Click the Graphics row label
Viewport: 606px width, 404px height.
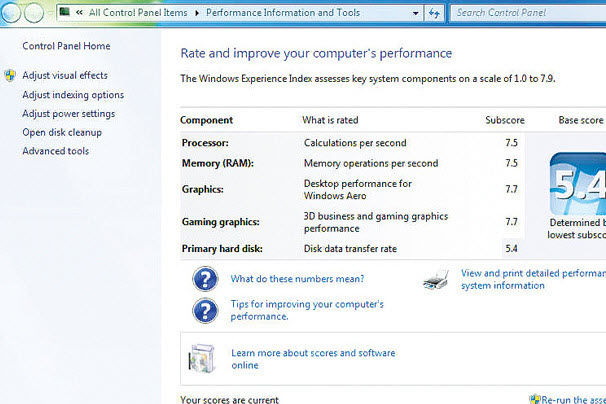pos(203,189)
